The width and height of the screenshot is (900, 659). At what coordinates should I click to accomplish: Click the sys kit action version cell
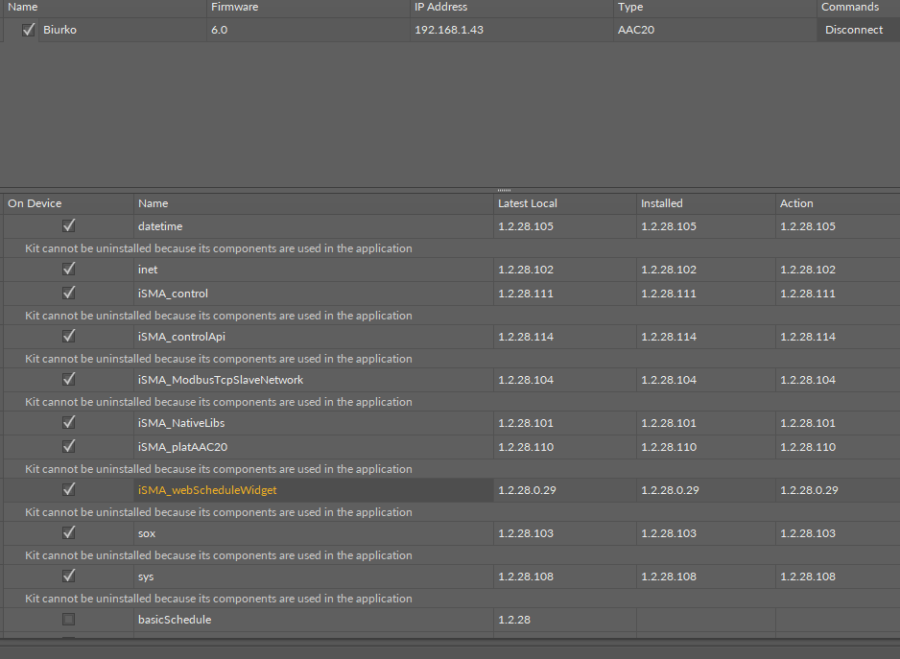tap(807, 576)
